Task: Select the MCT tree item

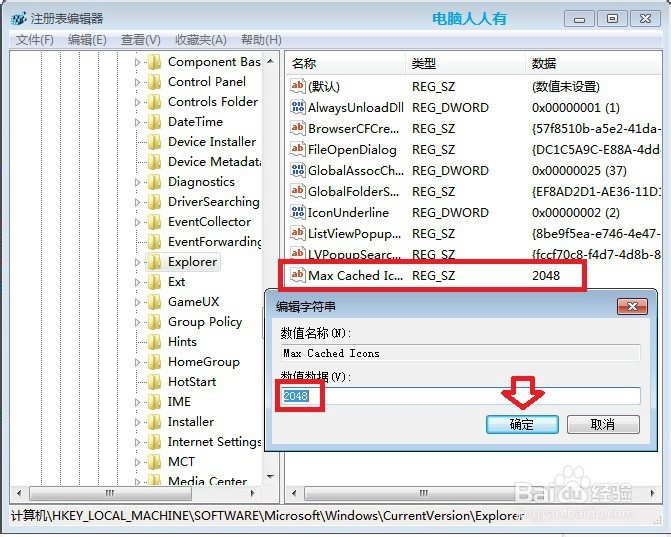Action: click(x=181, y=462)
